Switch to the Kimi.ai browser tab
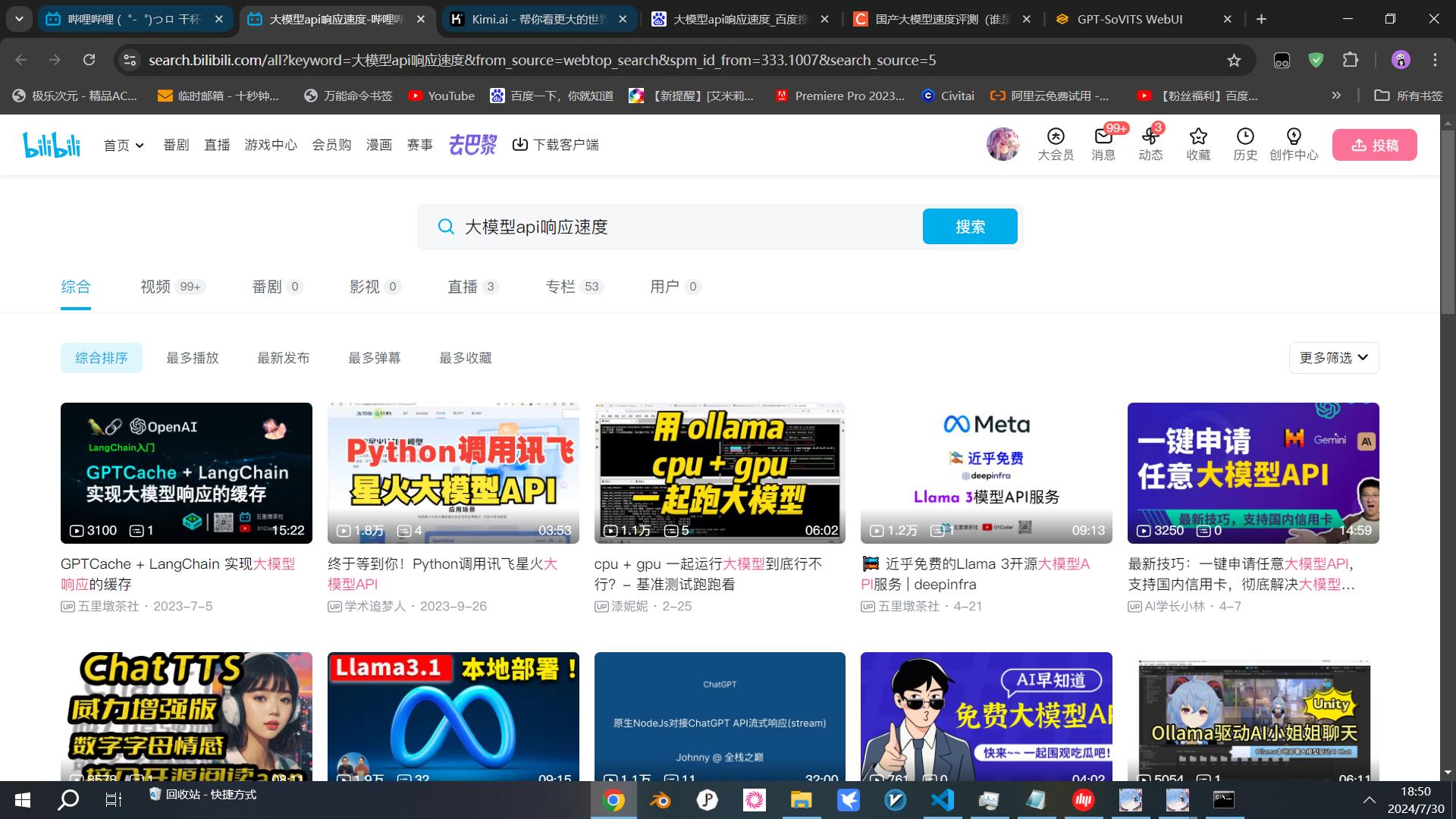The height and width of the screenshot is (819, 1456). tap(539, 19)
